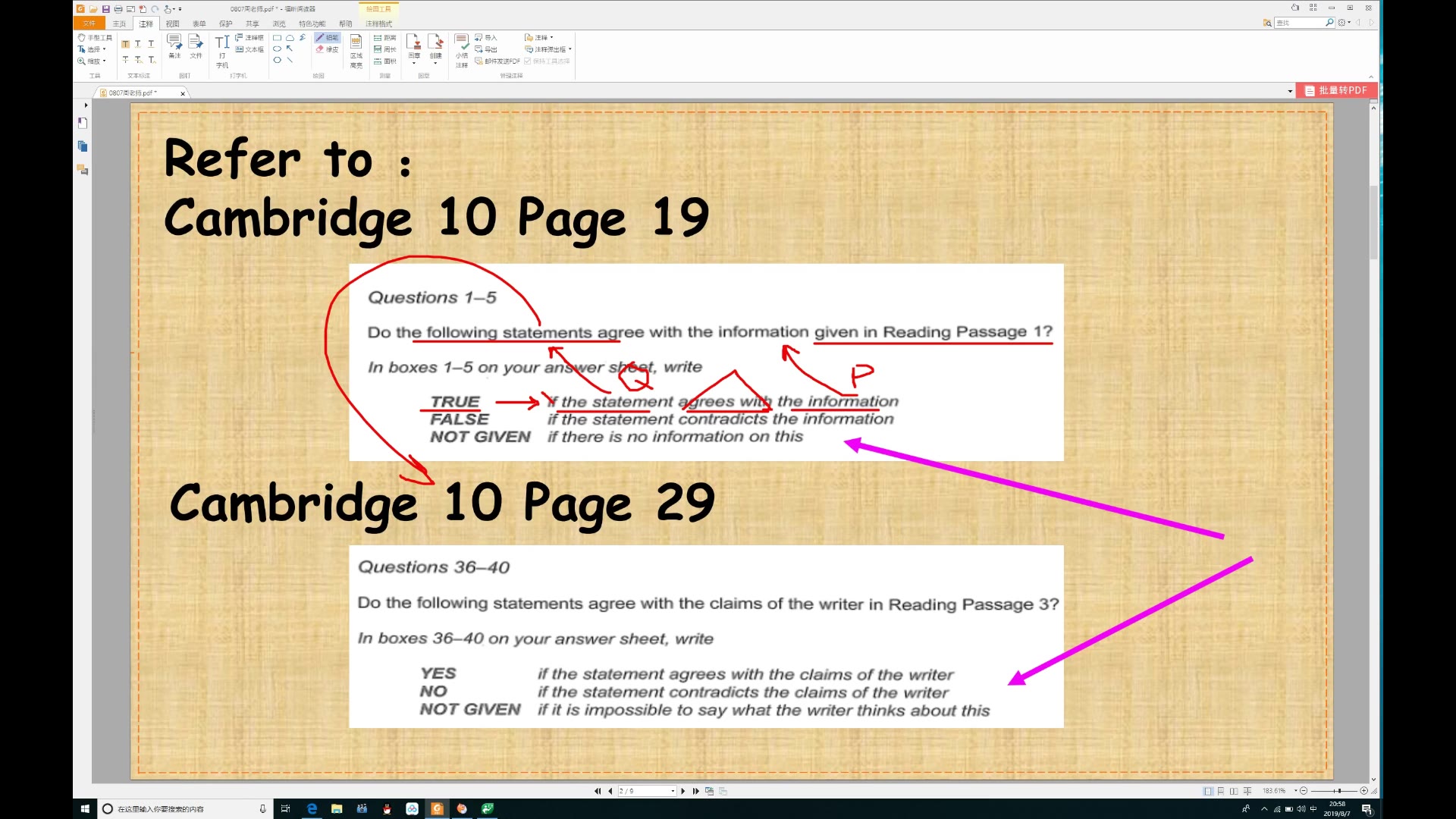This screenshot has height=819, width=1456.
Task: Click export comments (导出)
Action: (x=486, y=49)
